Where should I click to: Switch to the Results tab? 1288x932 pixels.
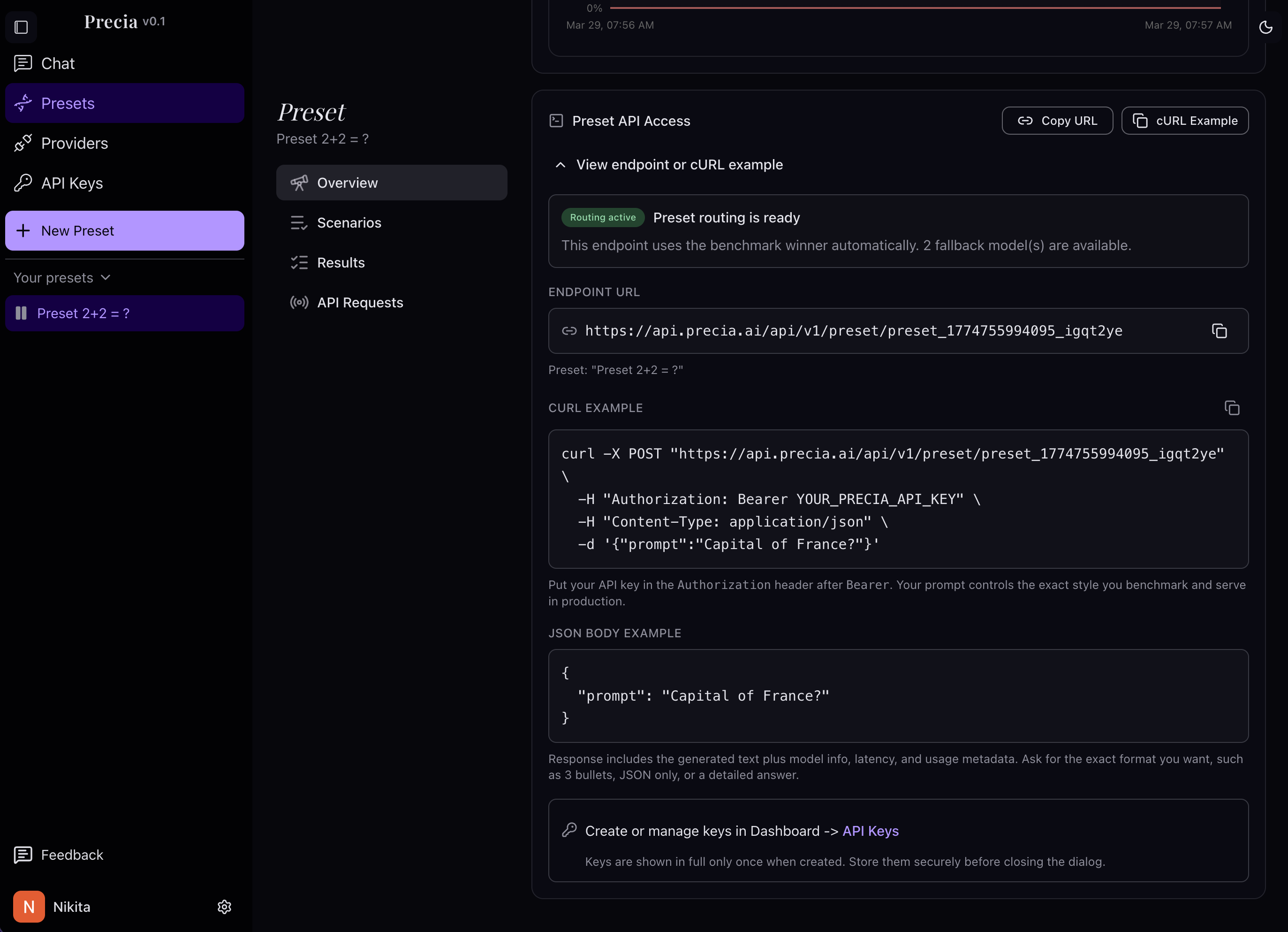[x=341, y=262]
